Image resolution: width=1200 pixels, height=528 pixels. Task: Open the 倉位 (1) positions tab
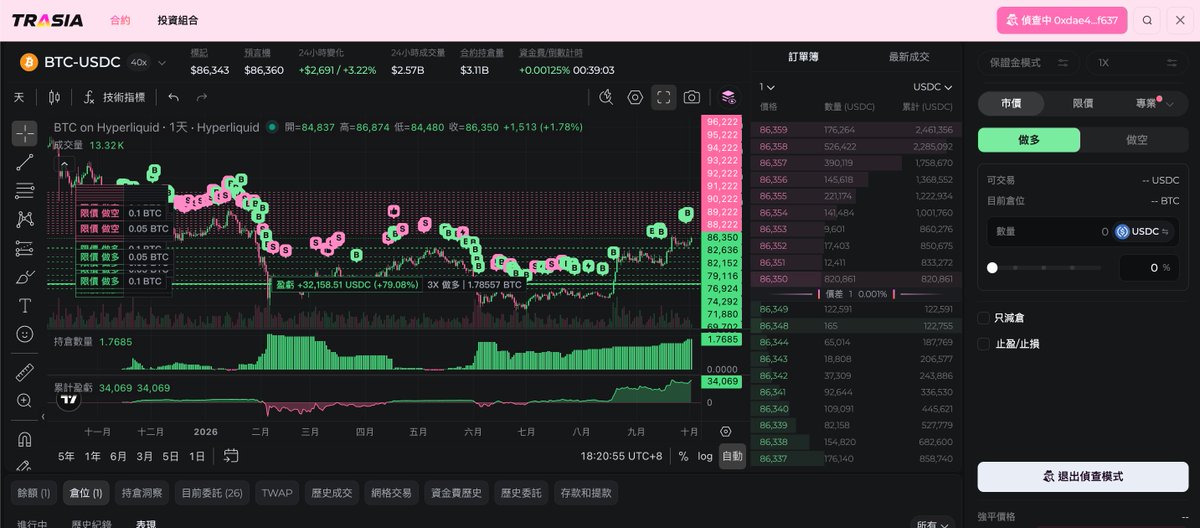point(85,492)
